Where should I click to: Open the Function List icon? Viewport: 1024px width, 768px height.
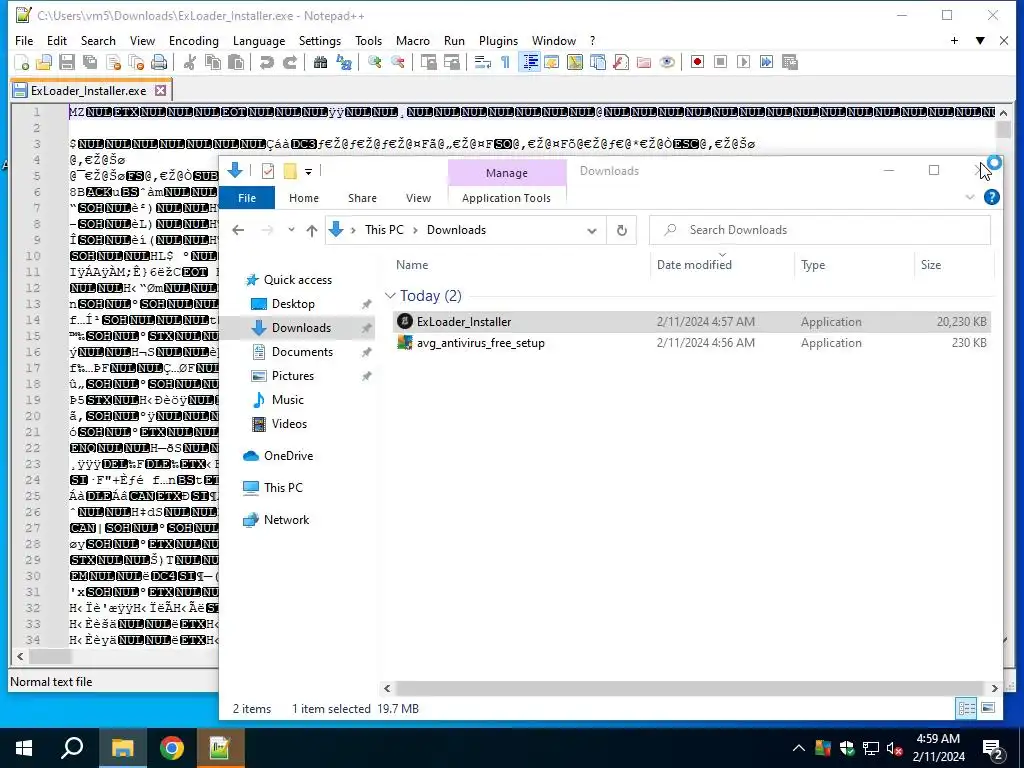tap(620, 63)
